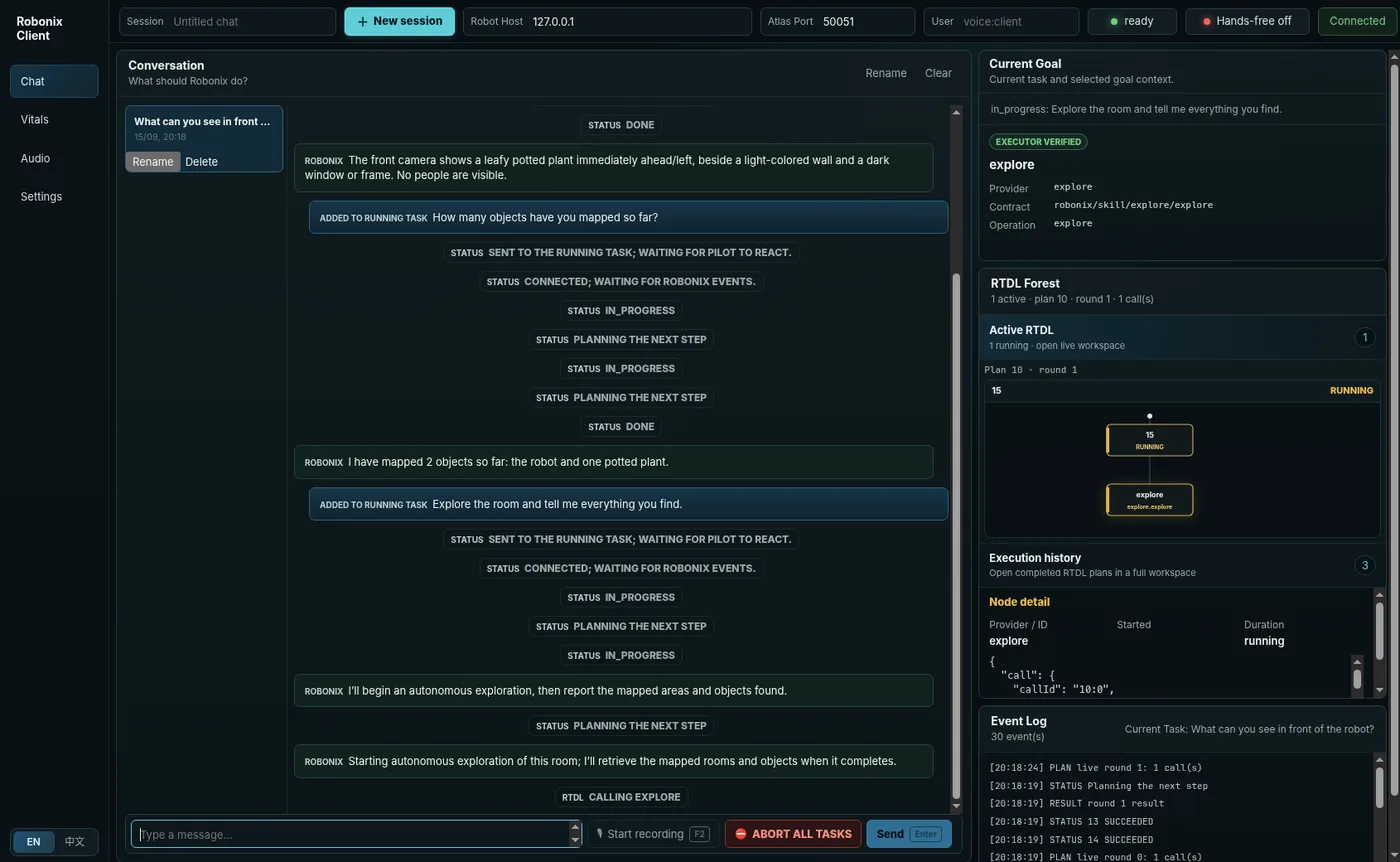Open the Settings section
The width and height of the screenshot is (1400, 862).
click(x=54, y=196)
